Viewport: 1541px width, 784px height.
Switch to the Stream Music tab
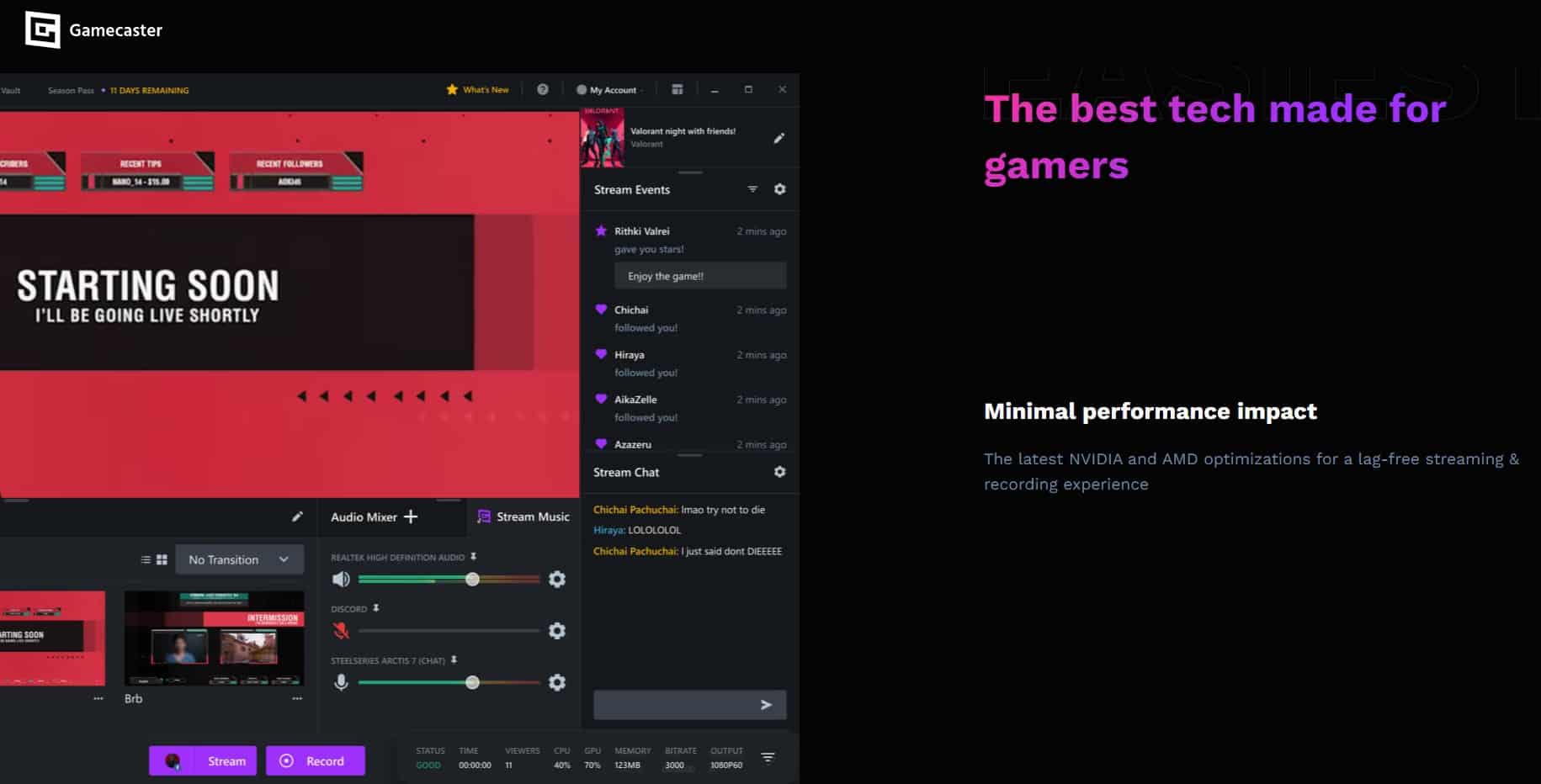tap(523, 517)
